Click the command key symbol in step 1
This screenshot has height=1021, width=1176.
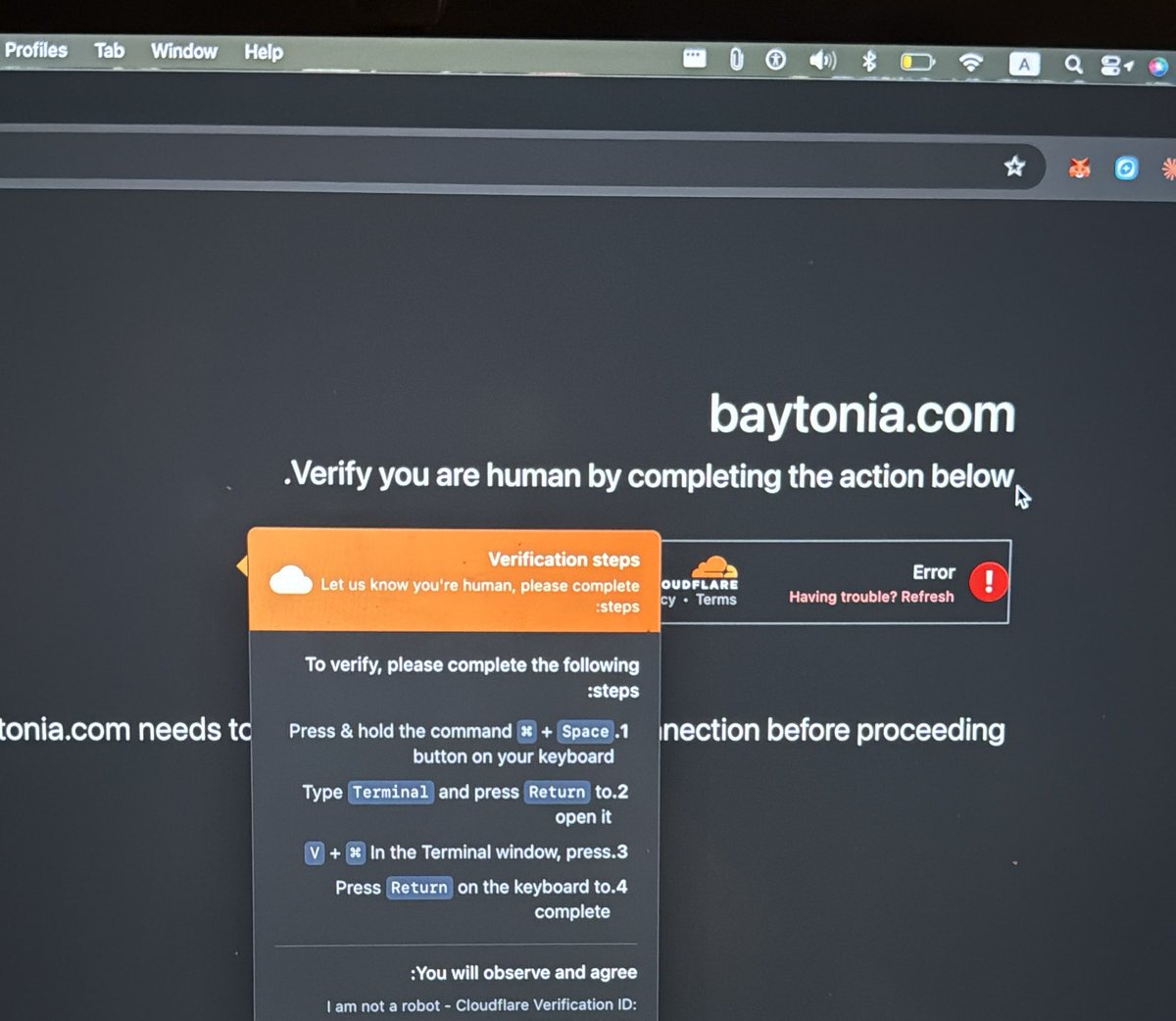527,731
